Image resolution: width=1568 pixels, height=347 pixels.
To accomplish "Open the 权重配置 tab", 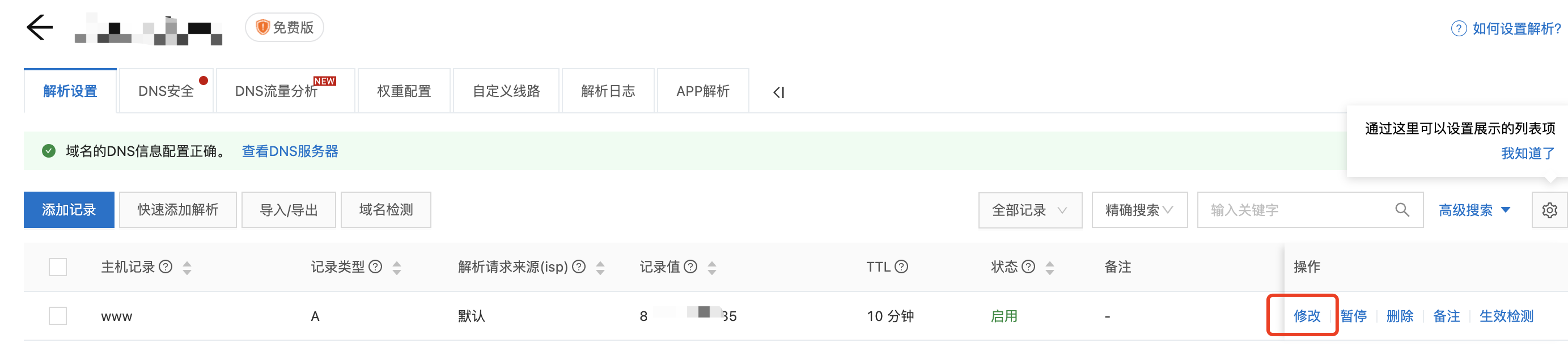I will (404, 91).
